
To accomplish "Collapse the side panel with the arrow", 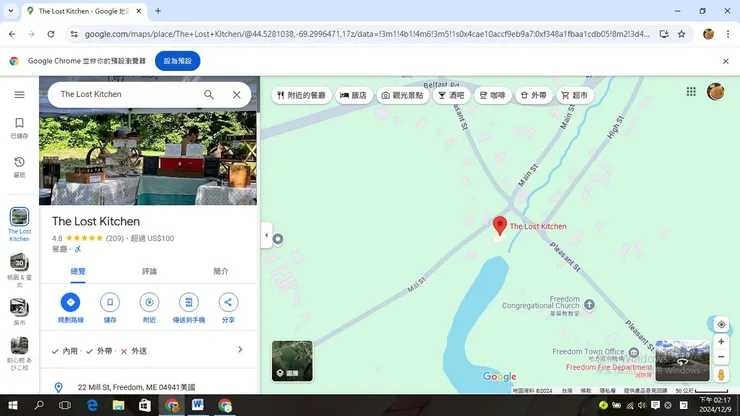I will tap(266, 235).
